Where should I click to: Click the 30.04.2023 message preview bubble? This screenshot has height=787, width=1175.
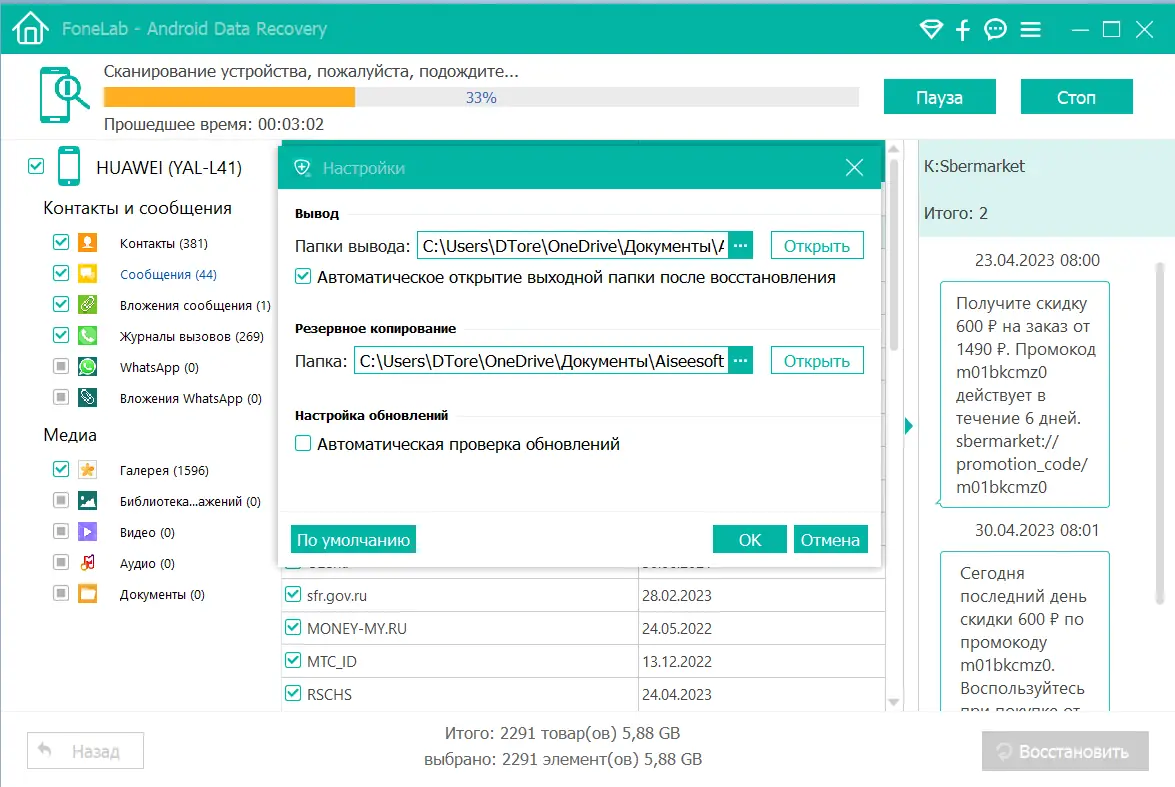pyautogui.click(x=1024, y=631)
